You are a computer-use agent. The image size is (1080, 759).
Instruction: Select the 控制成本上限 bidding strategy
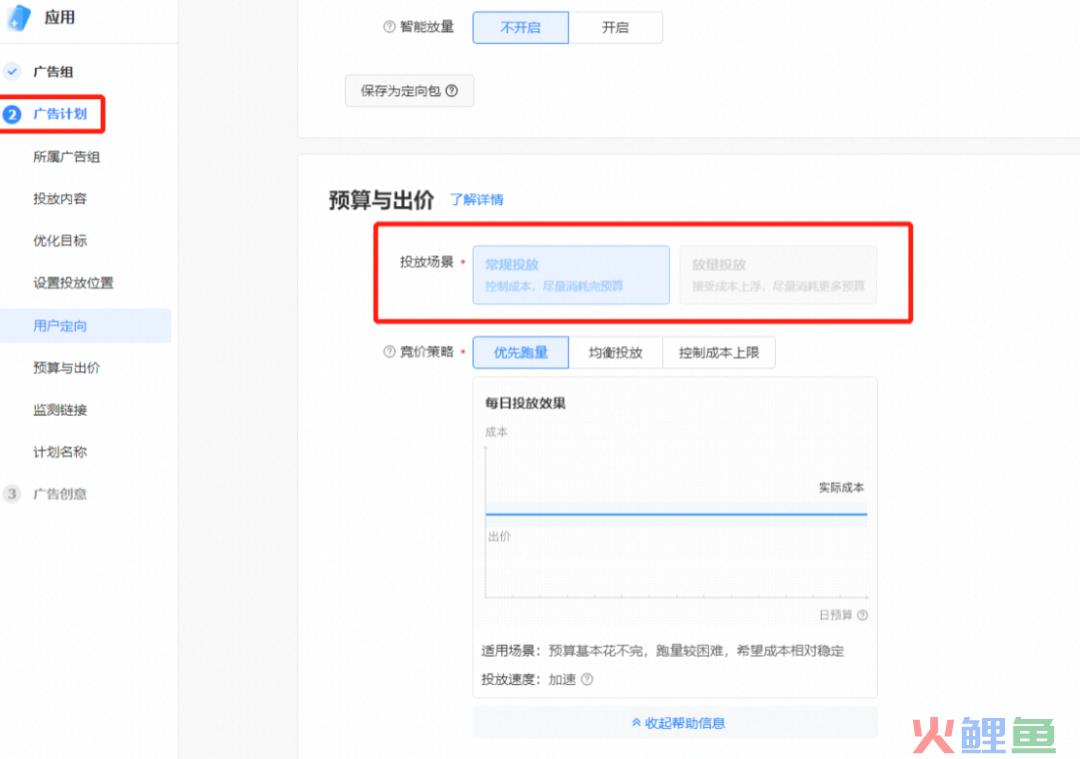[719, 353]
